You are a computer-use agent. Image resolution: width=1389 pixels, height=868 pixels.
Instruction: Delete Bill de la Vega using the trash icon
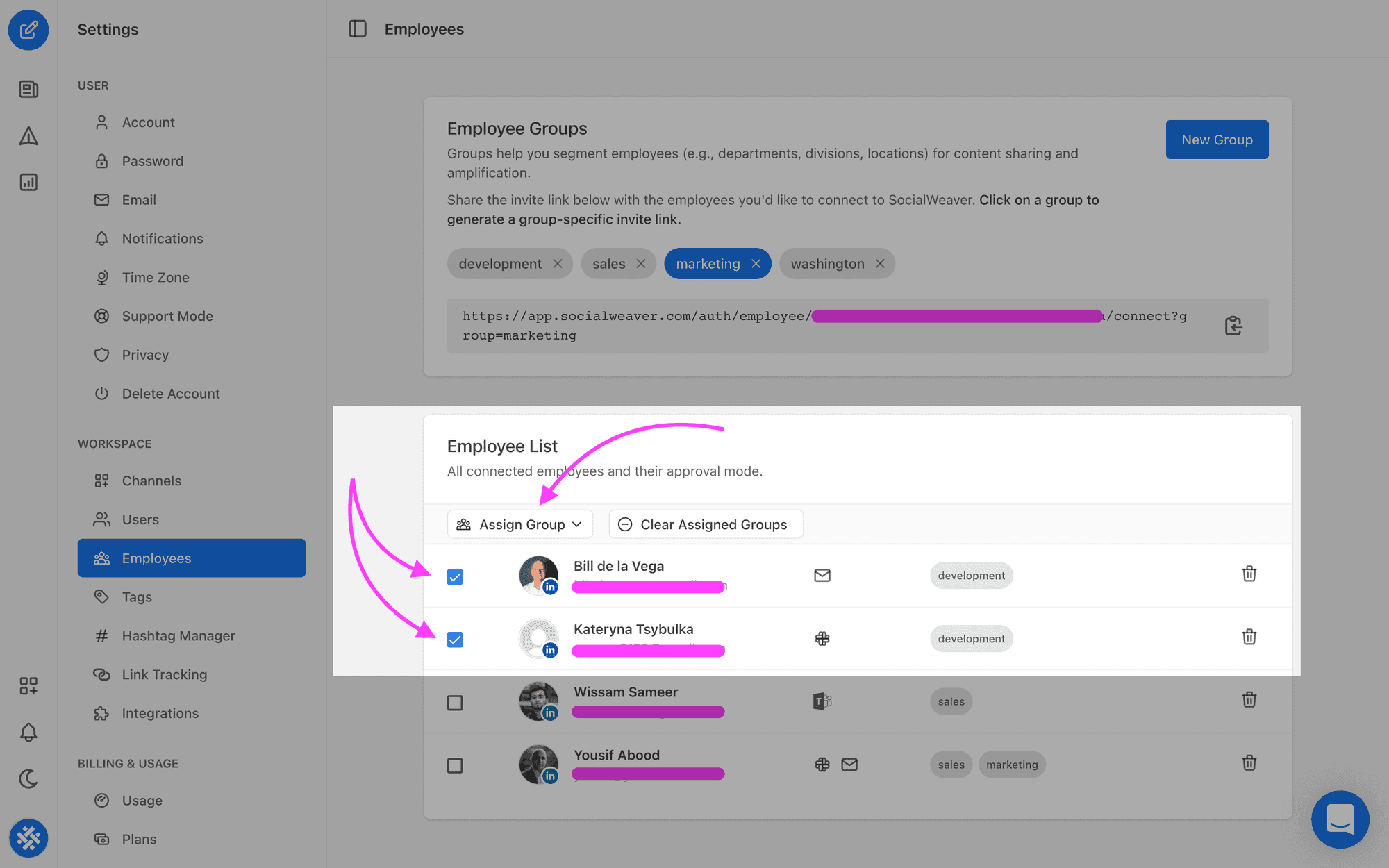(x=1249, y=574)
